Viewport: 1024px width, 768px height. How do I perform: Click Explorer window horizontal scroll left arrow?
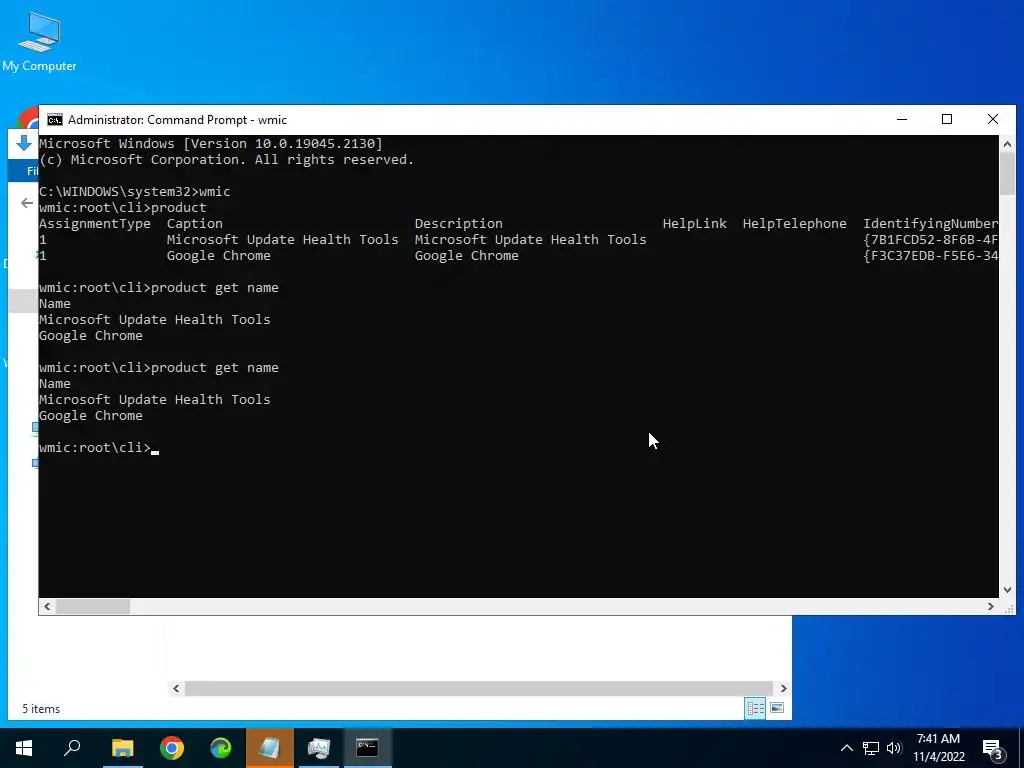point(176,688)
